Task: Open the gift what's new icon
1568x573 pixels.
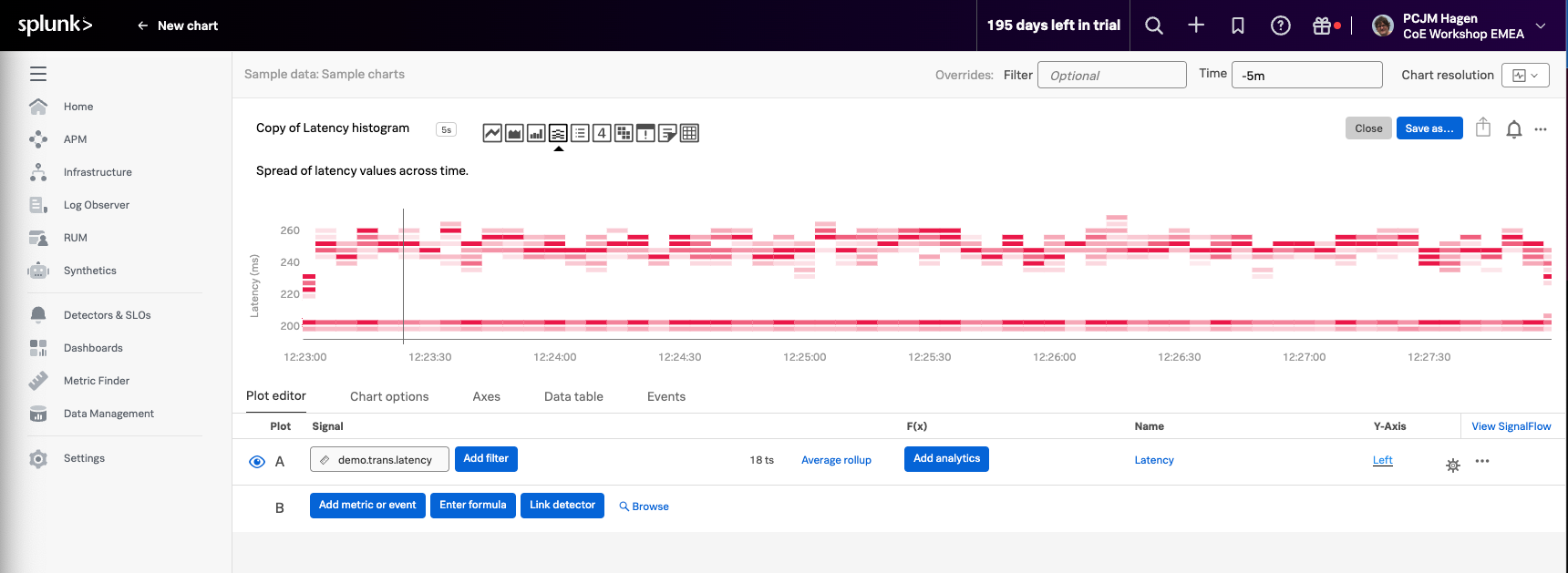Action: pos(1322,26)
